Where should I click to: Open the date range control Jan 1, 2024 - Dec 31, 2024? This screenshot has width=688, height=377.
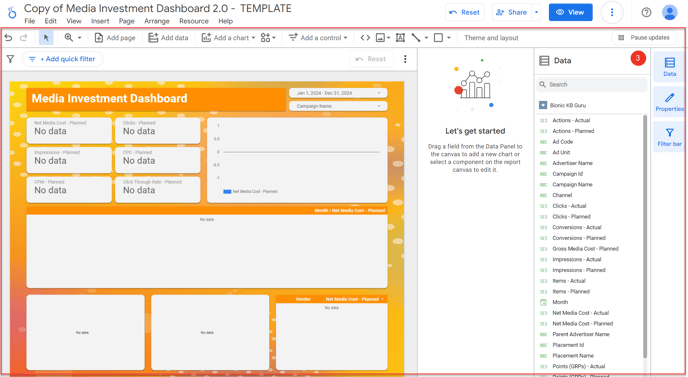pyautogui.click(x=338, y=93)
